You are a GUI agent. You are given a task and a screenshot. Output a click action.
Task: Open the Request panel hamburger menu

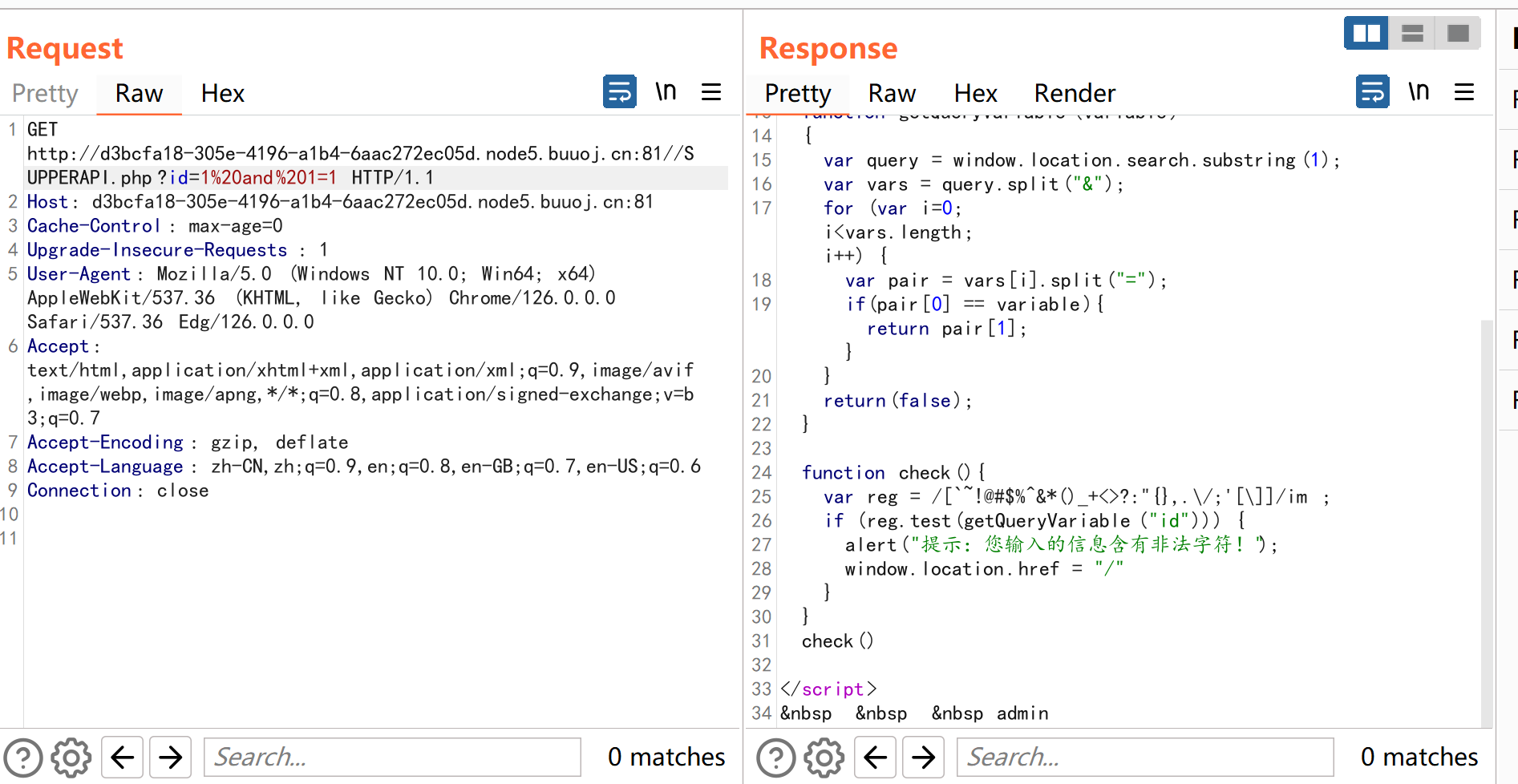tap(710, 92)
